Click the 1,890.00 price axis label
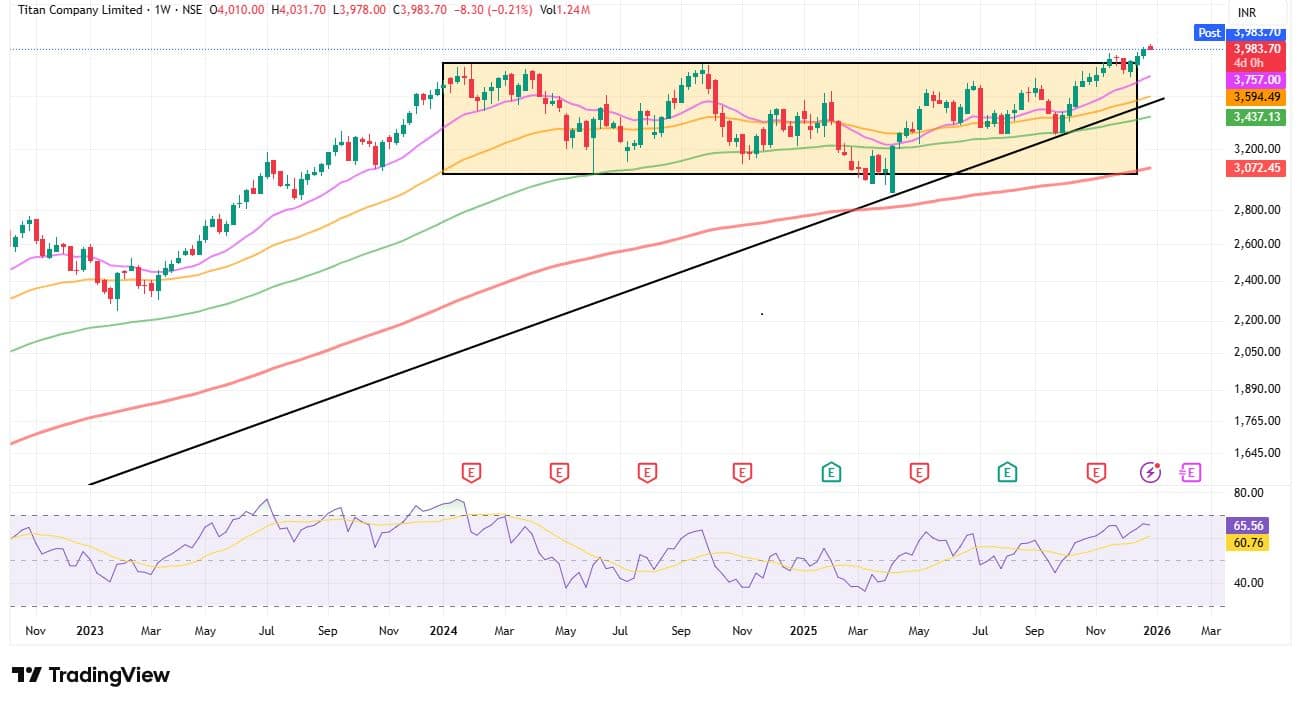This screenshot has height=705, width=1301. (x=1258, y=389)
